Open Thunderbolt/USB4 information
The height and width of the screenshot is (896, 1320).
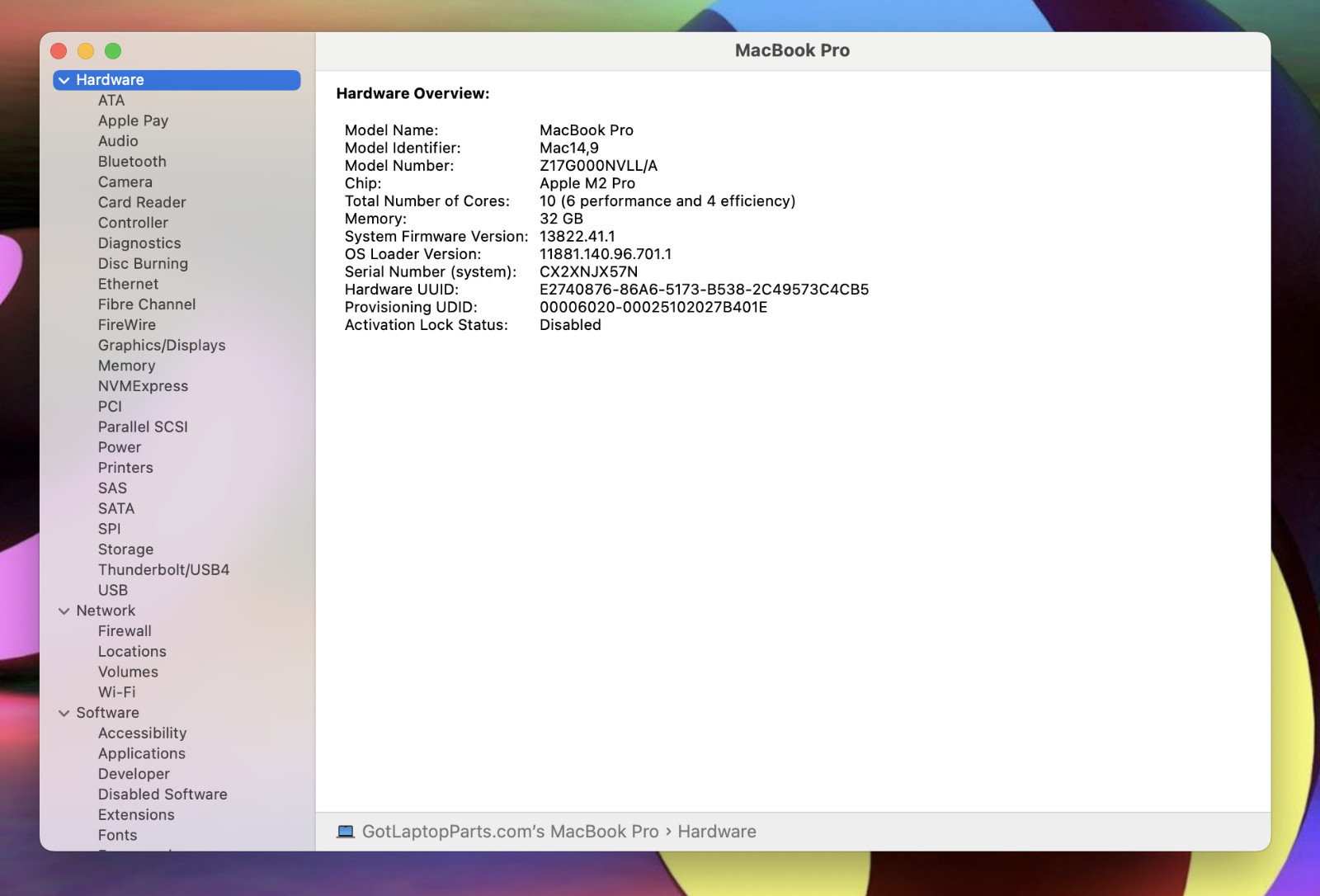pyautogui.click(x=163, y=570)
